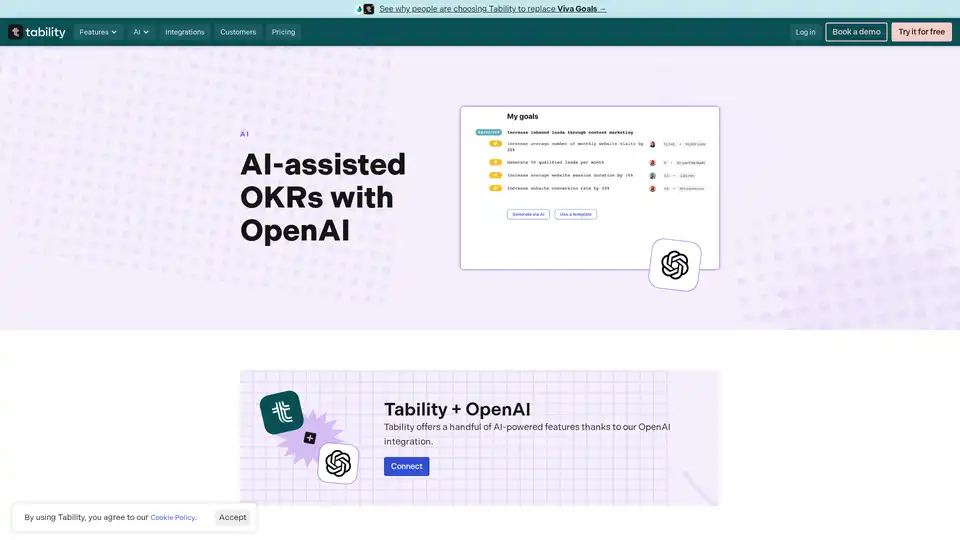This screenshot has height=540, width=960.
Task: Open the Integrations menu item
Action: [x=185, y=32]
